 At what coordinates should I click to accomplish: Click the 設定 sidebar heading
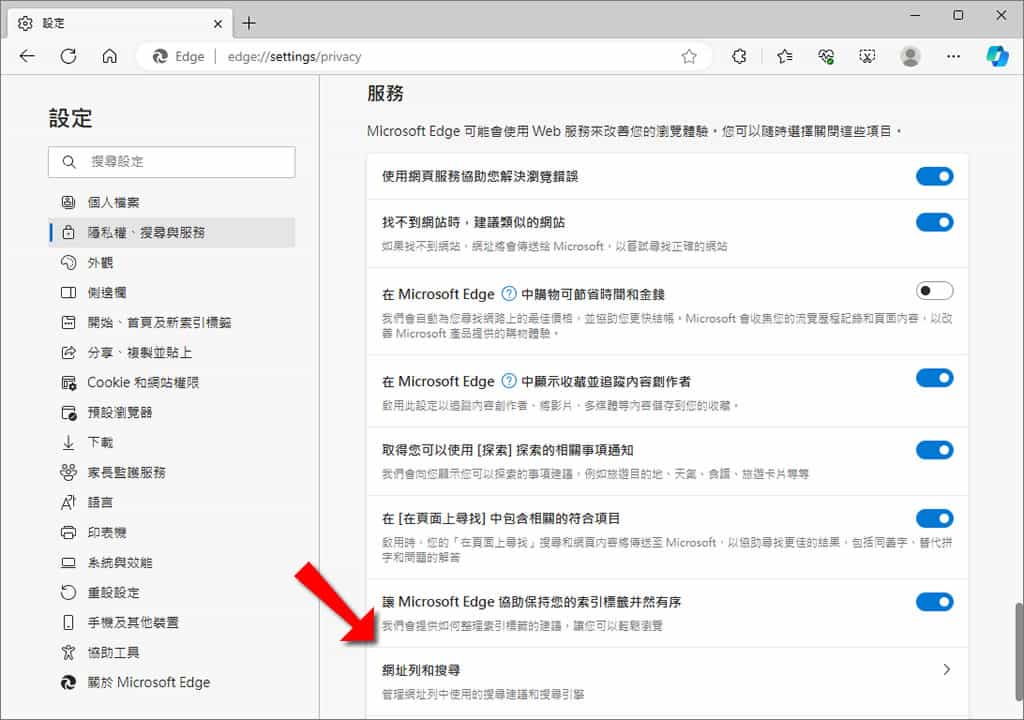pyautogui.click(x=70, y=118)
